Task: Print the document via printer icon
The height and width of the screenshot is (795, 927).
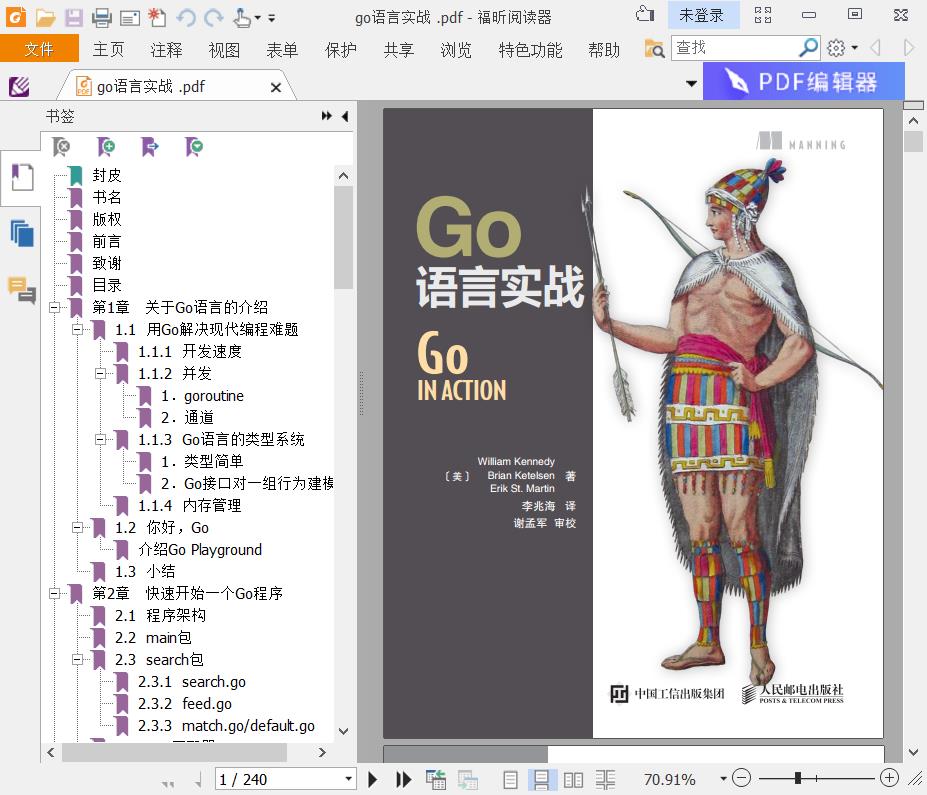Action: (102, 18)
